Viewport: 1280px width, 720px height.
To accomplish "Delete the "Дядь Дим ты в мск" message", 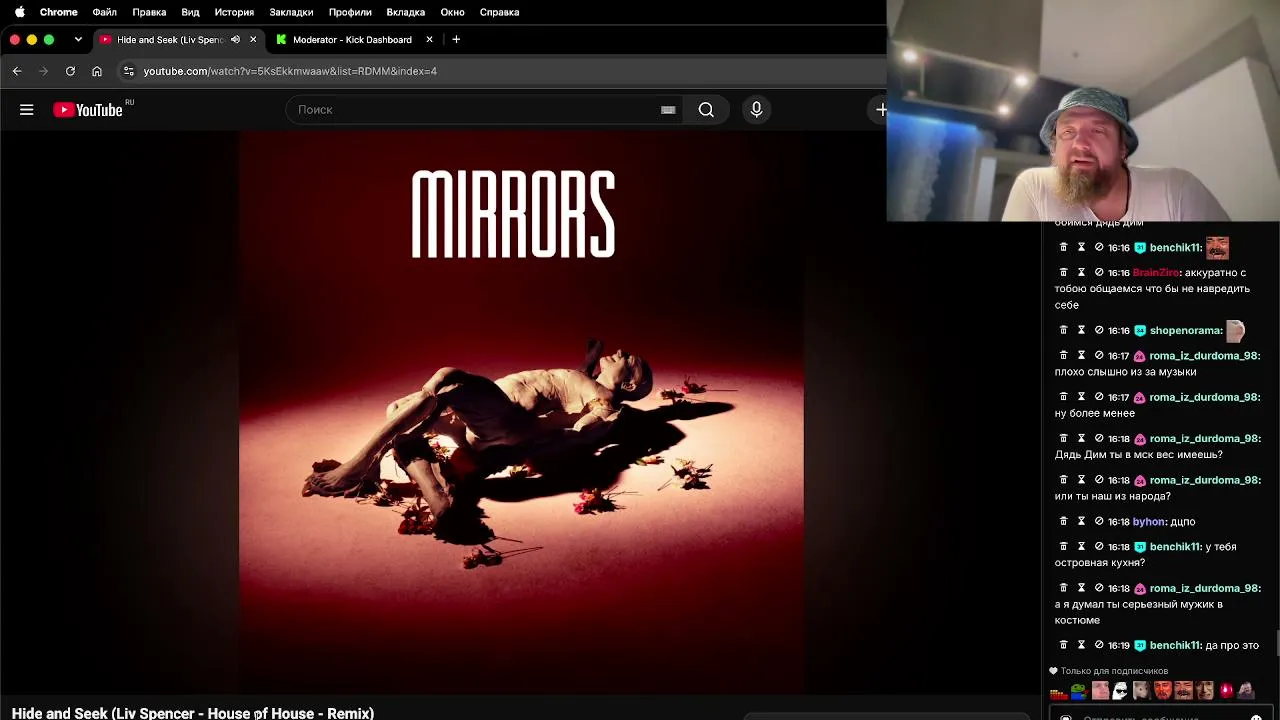I will [x=1063, y=438].
